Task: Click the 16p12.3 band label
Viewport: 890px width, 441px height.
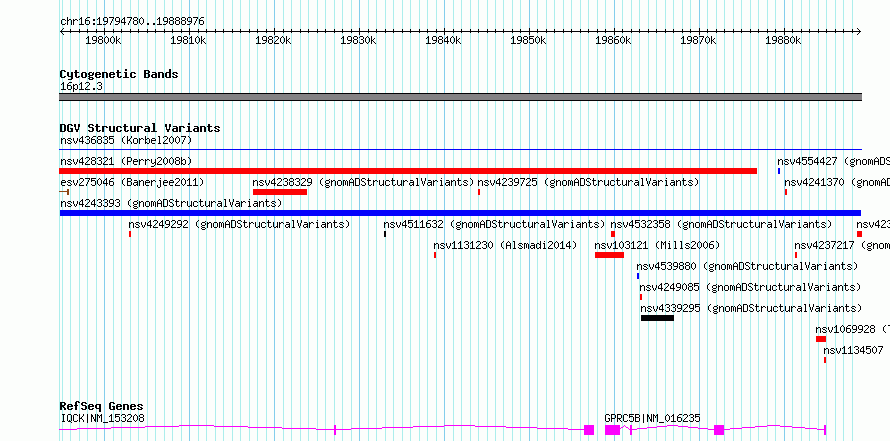Action: point(82,86)
